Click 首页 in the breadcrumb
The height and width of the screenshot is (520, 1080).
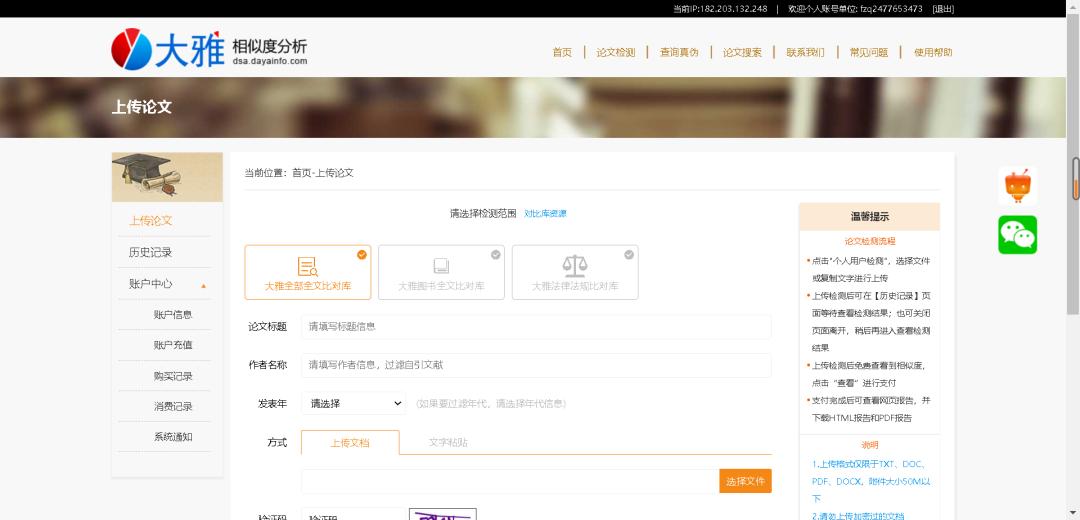coord(302,173)
